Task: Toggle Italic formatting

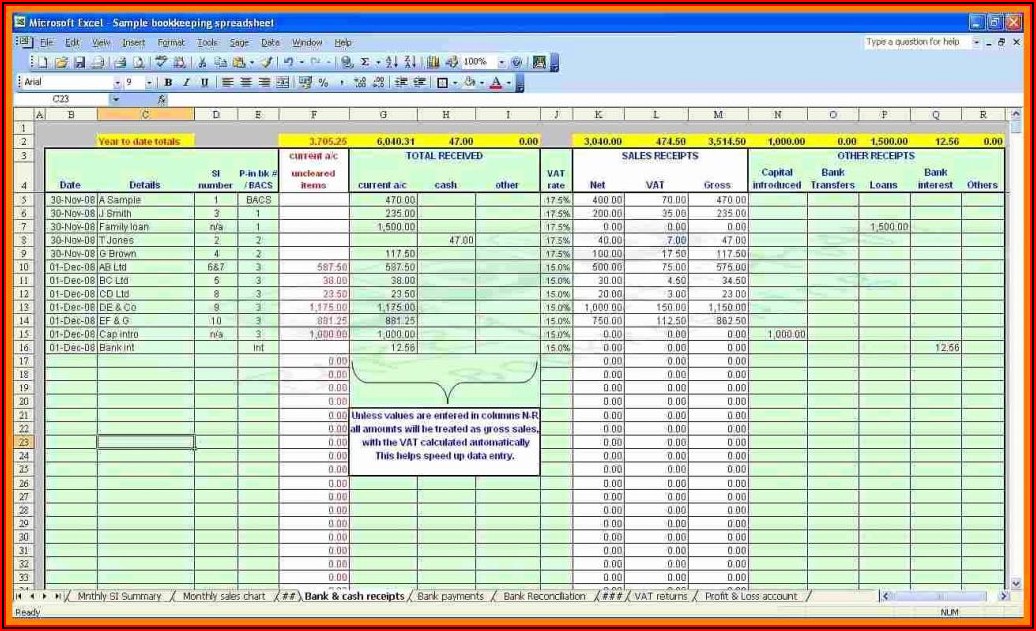Action: [186, 83]
